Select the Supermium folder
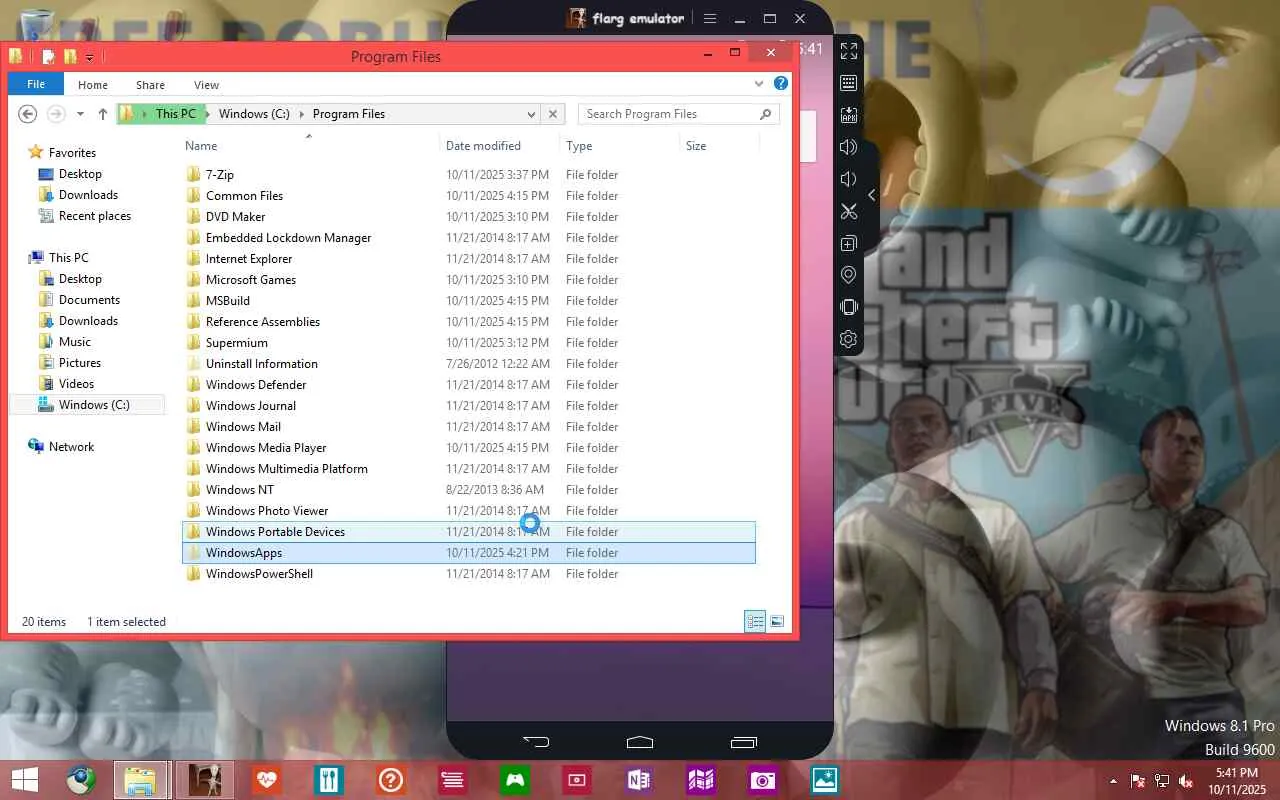This screenshot has height=800, width=1280. pos(469,343)
